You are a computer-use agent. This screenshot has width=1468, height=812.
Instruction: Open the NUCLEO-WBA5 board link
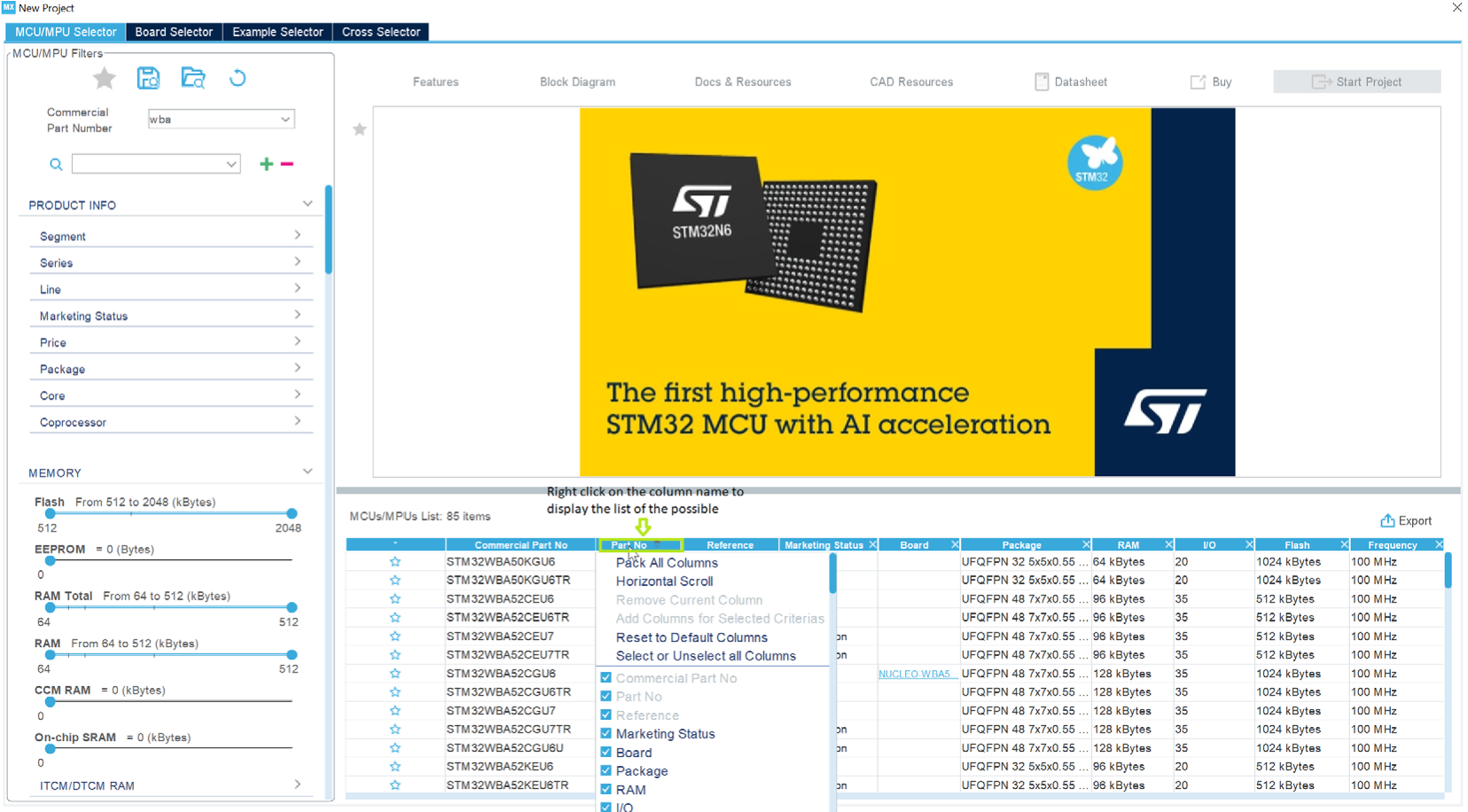[917, 674]
